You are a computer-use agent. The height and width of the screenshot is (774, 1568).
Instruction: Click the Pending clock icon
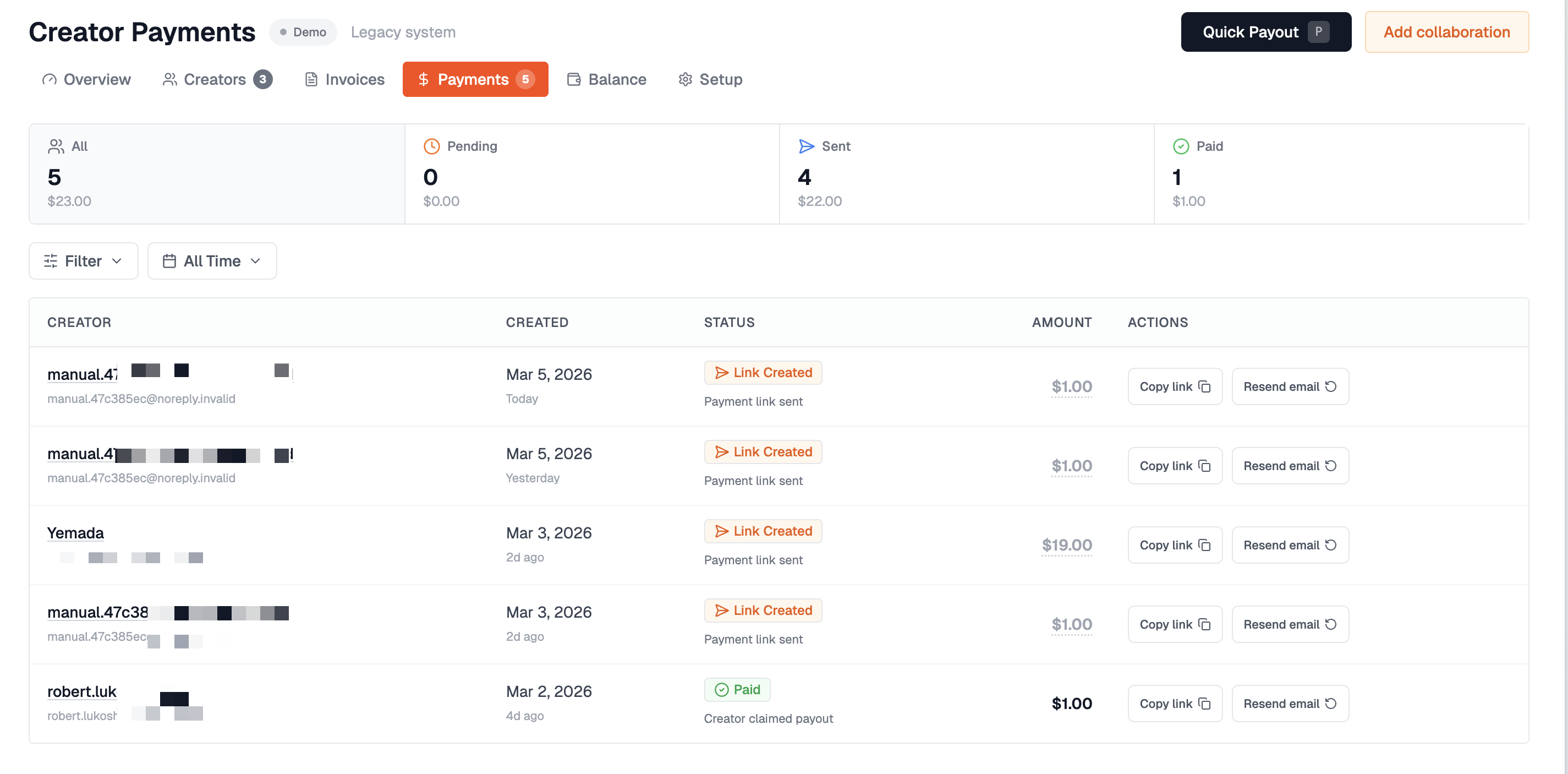(x=431, y=145)
